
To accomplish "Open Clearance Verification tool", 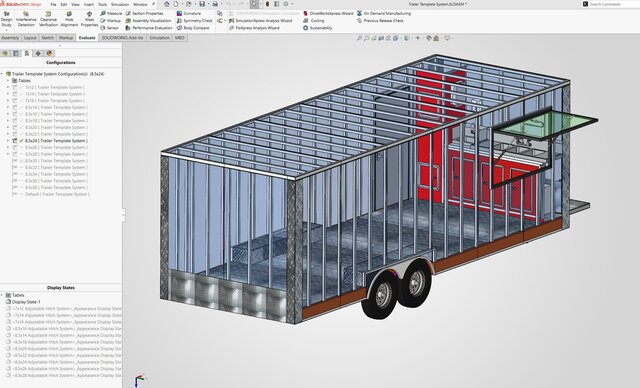I will 48,19.
